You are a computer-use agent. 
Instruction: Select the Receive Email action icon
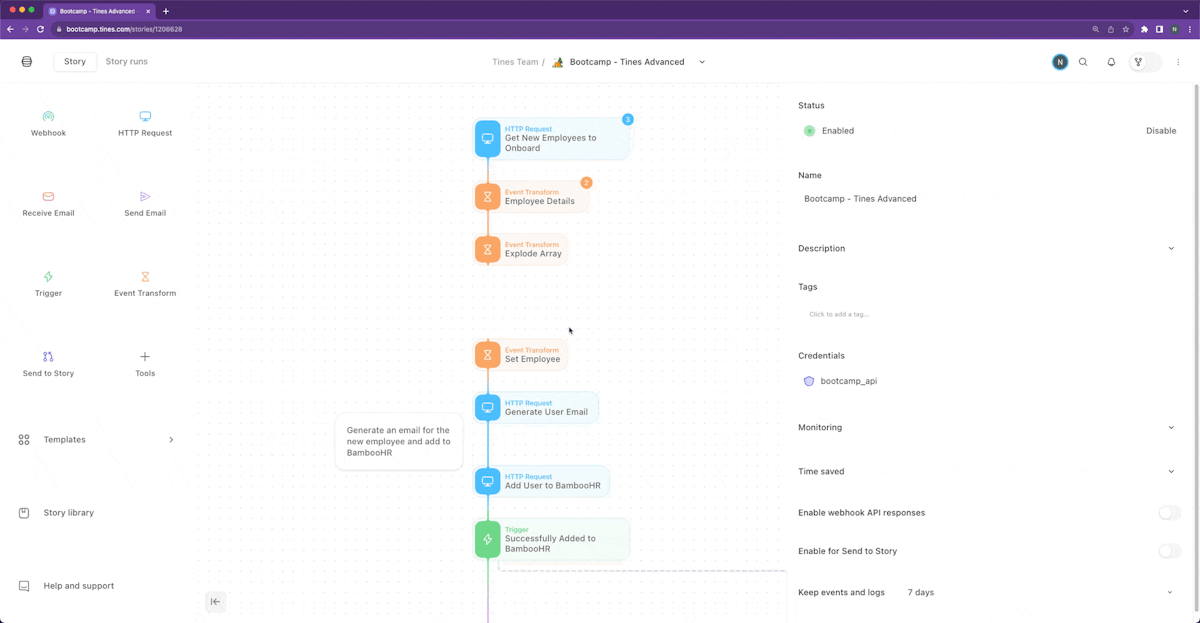[48, 197]
